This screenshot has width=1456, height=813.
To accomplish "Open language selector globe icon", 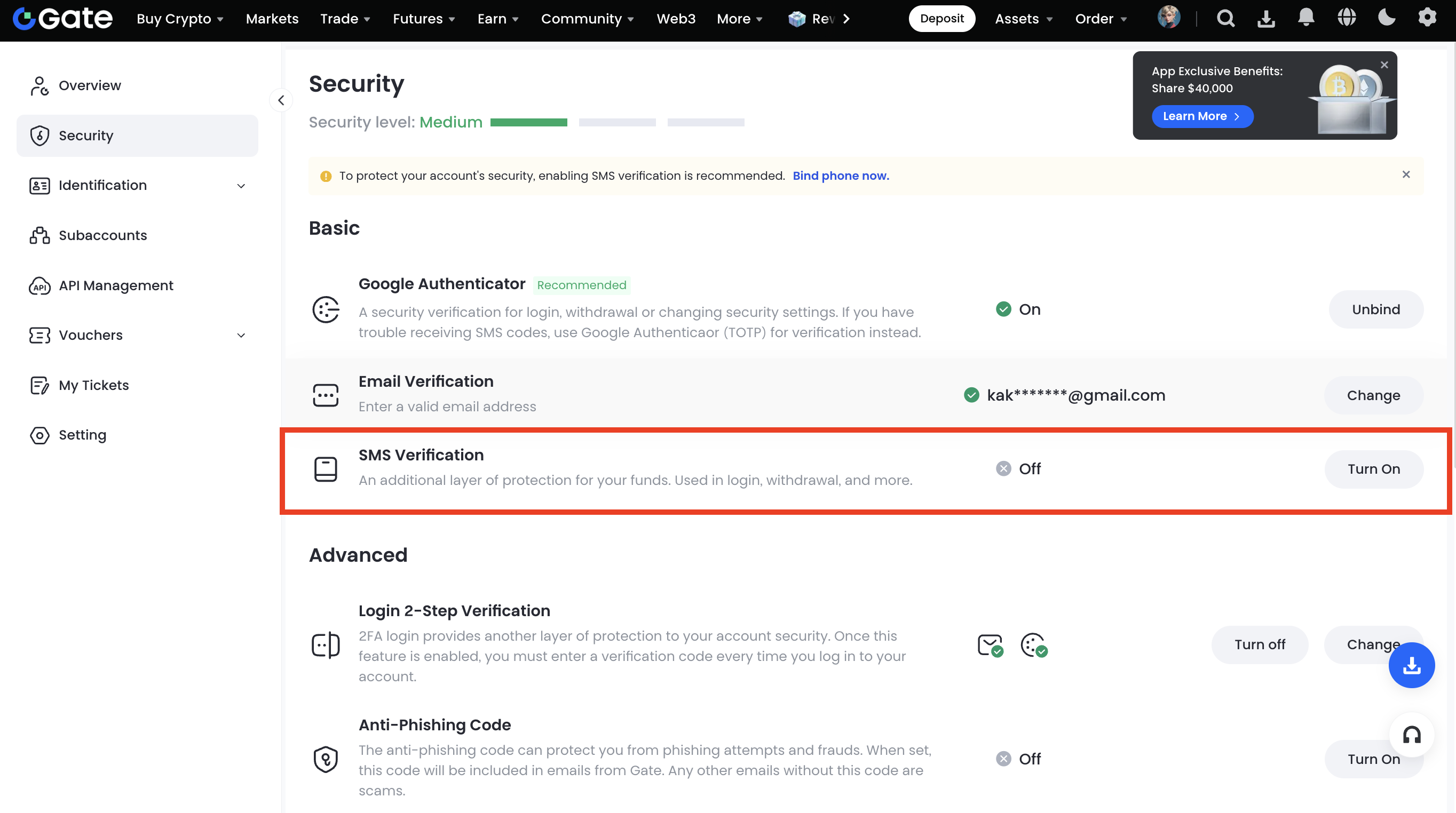I will [1347, 18].
